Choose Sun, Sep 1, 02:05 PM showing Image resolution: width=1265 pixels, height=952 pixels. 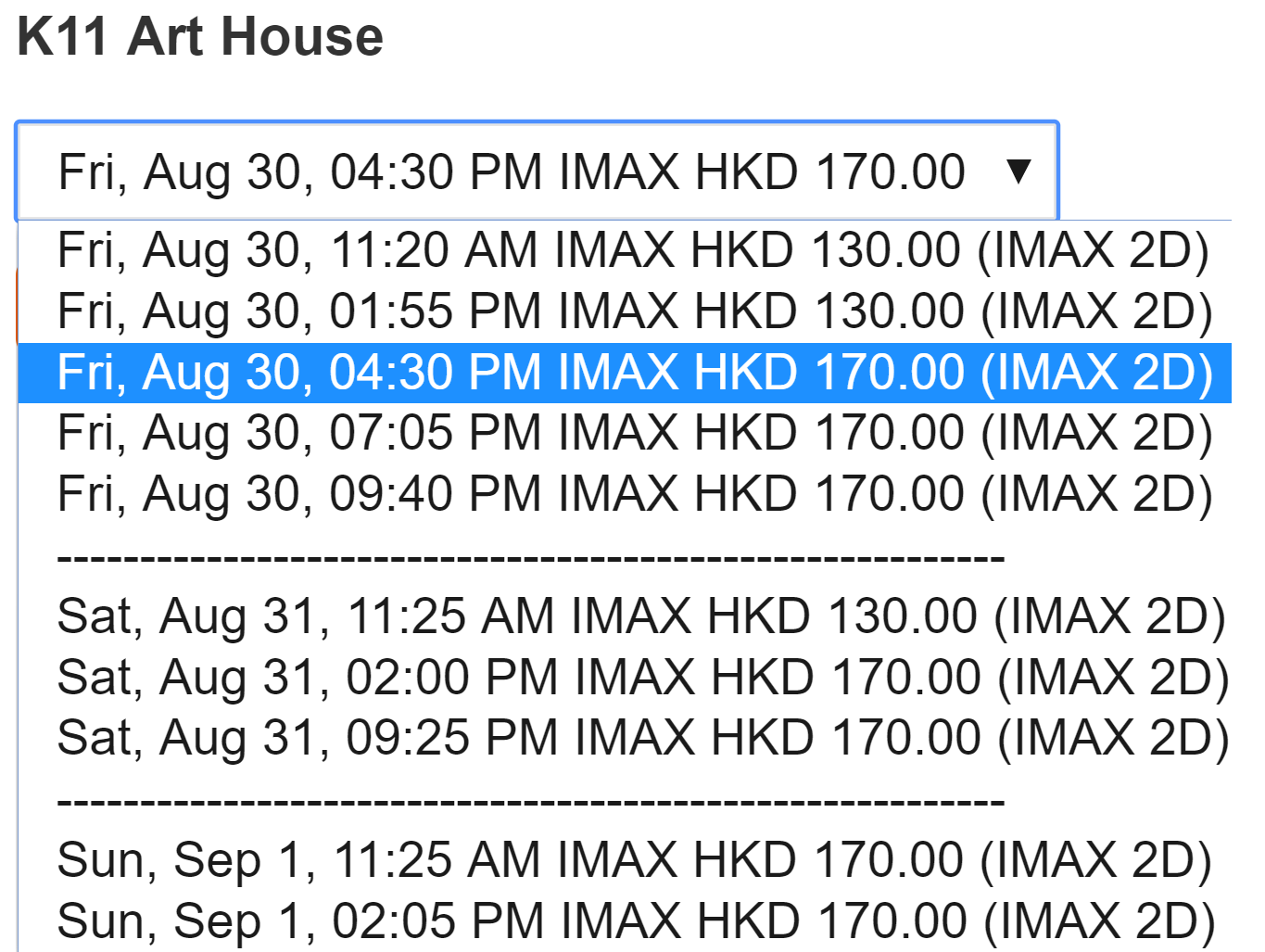(x=636, y=921)
